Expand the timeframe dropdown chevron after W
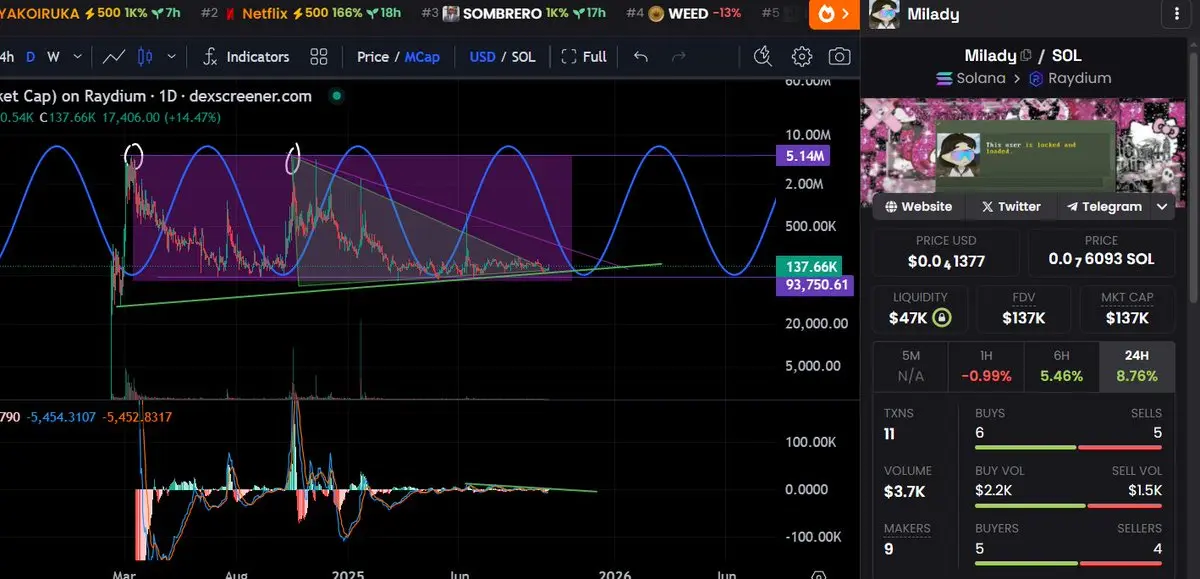 tap(79, 57)
